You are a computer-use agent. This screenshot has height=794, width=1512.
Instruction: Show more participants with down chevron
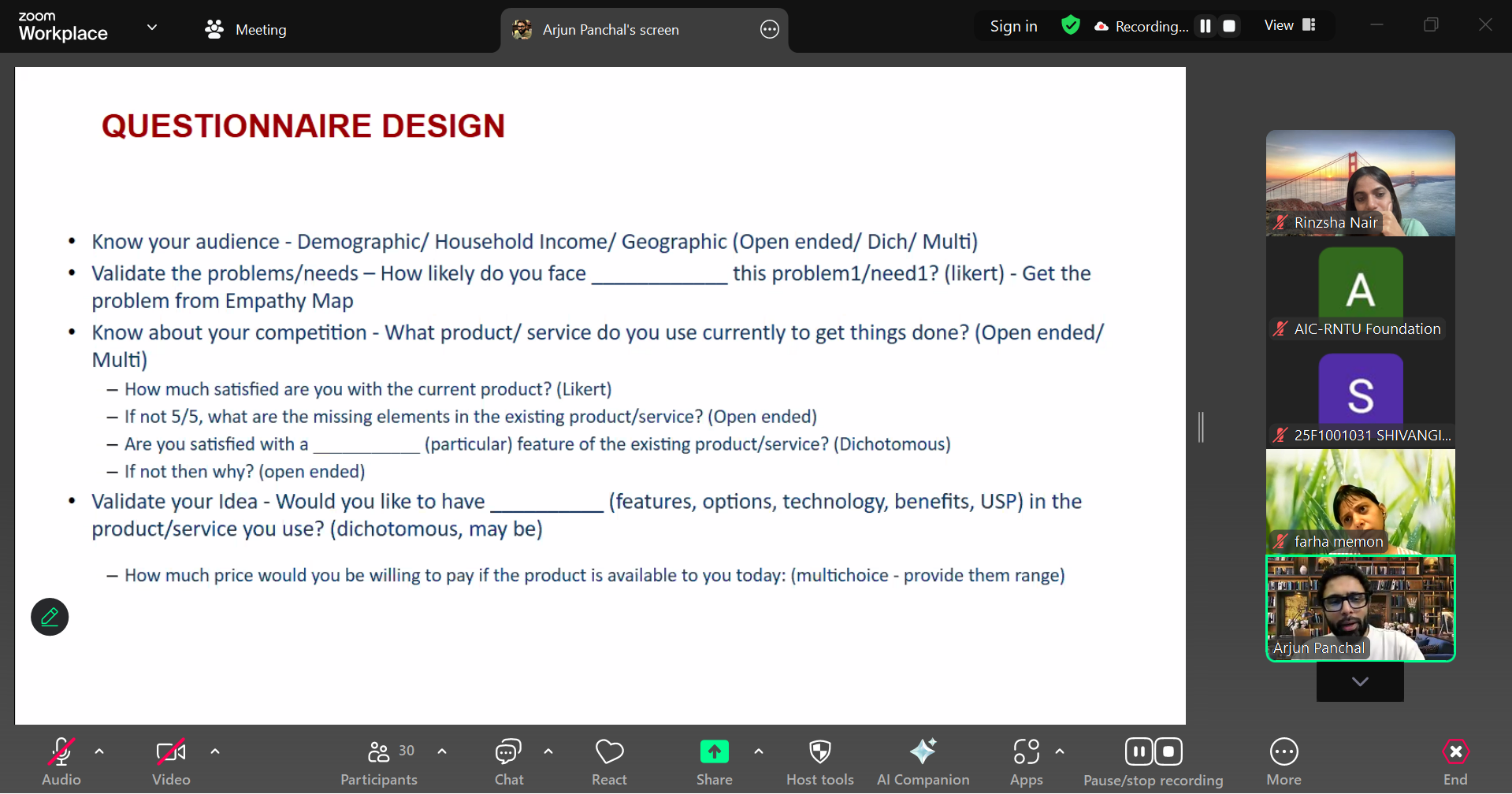(x=1360, y=681)
